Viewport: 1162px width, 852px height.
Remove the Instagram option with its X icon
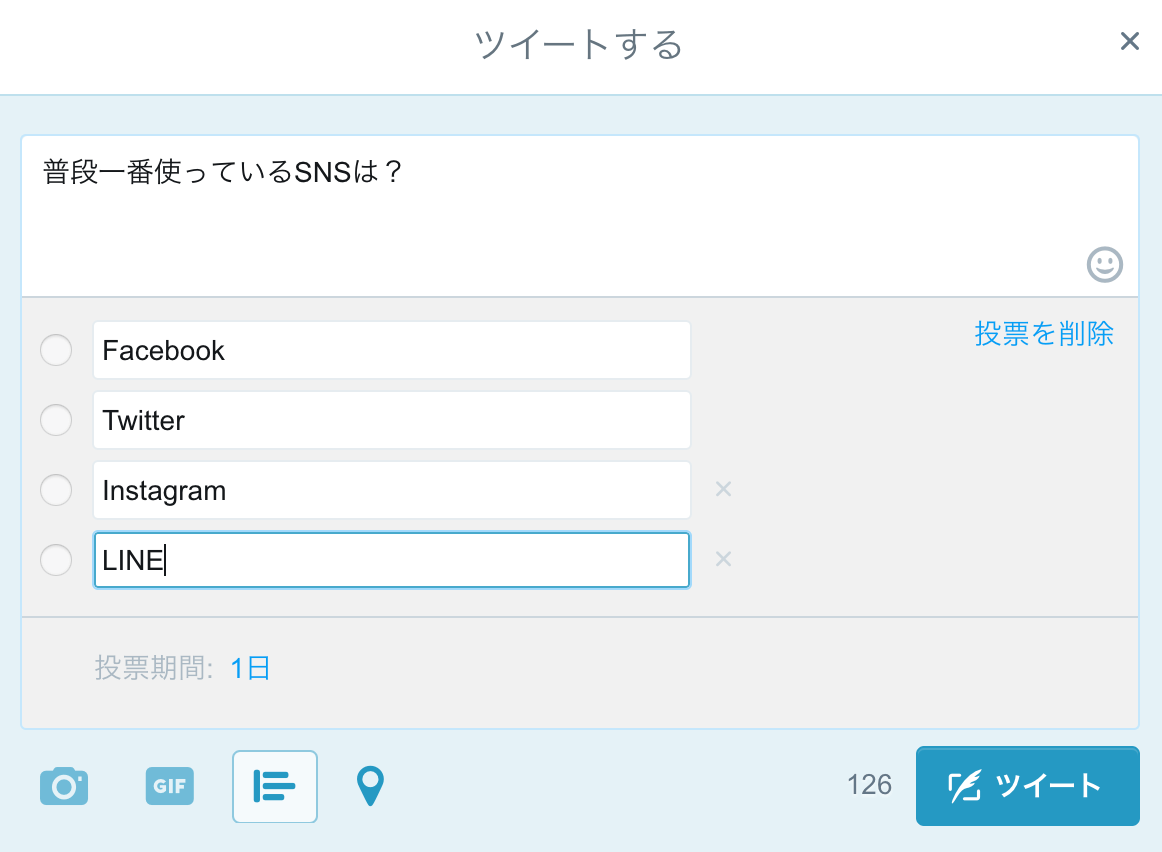[723, 489]
